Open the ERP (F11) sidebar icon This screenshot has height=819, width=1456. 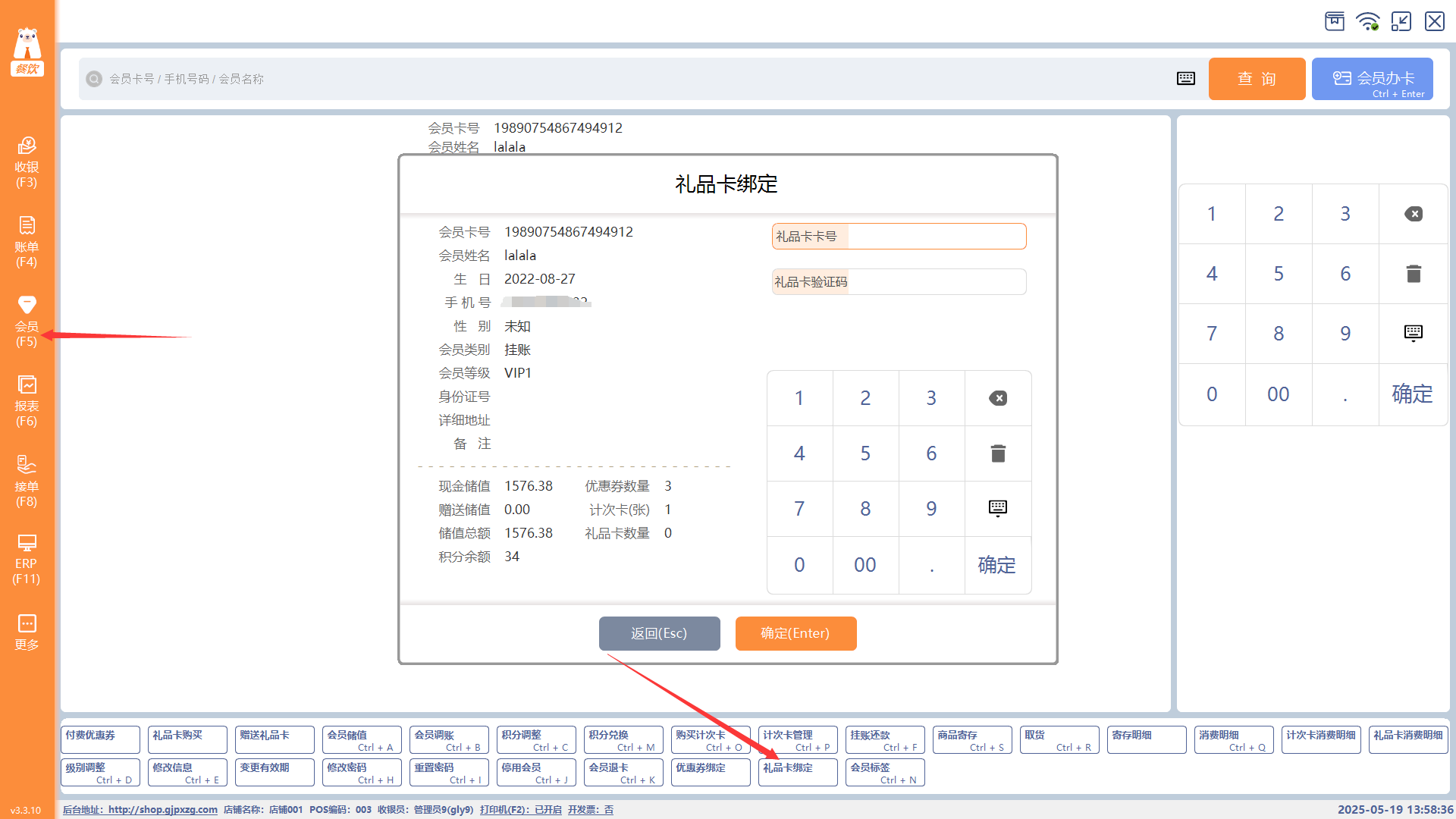[x=27, y=560]
